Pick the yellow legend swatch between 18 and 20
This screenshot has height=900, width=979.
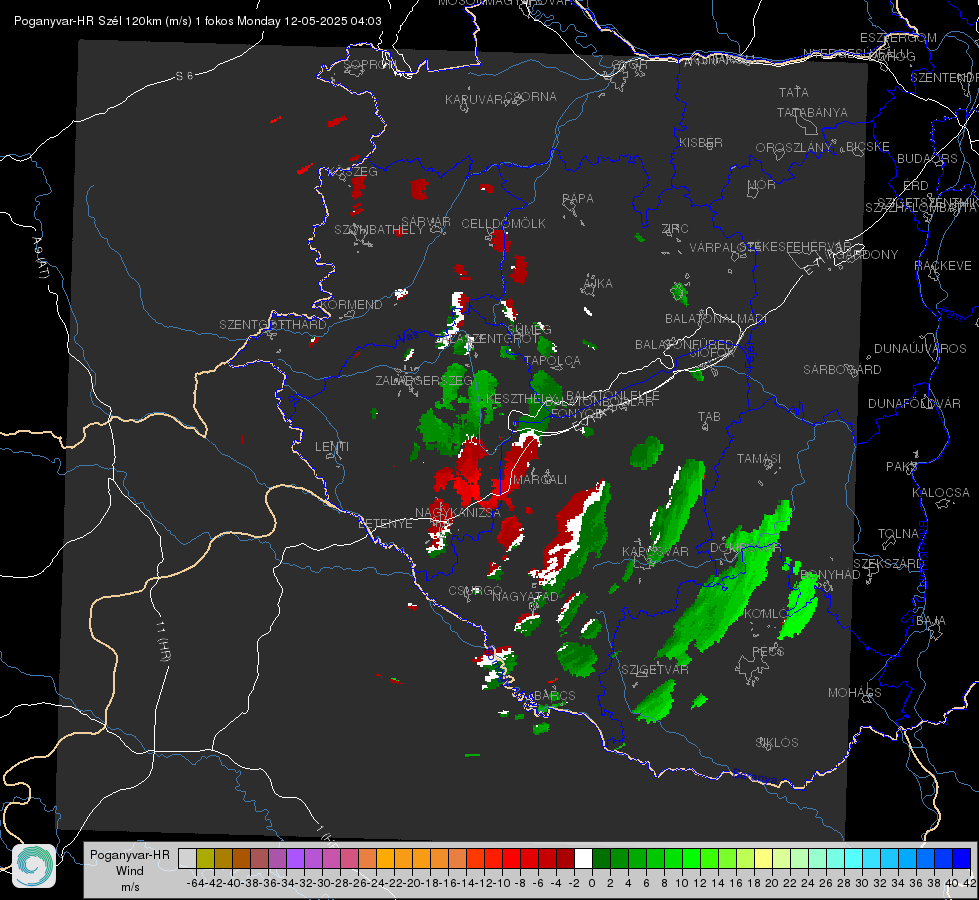763,859
